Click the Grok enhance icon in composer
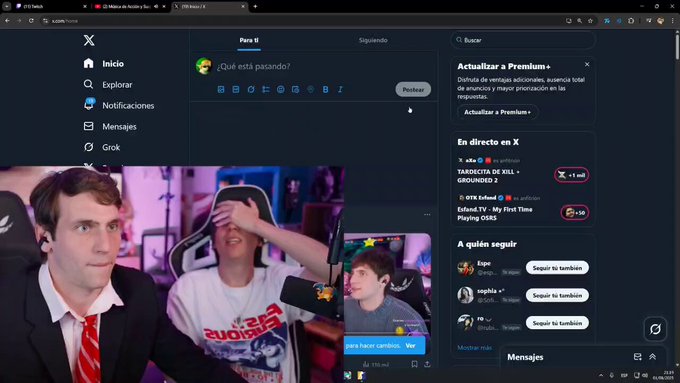 [251, 89]
